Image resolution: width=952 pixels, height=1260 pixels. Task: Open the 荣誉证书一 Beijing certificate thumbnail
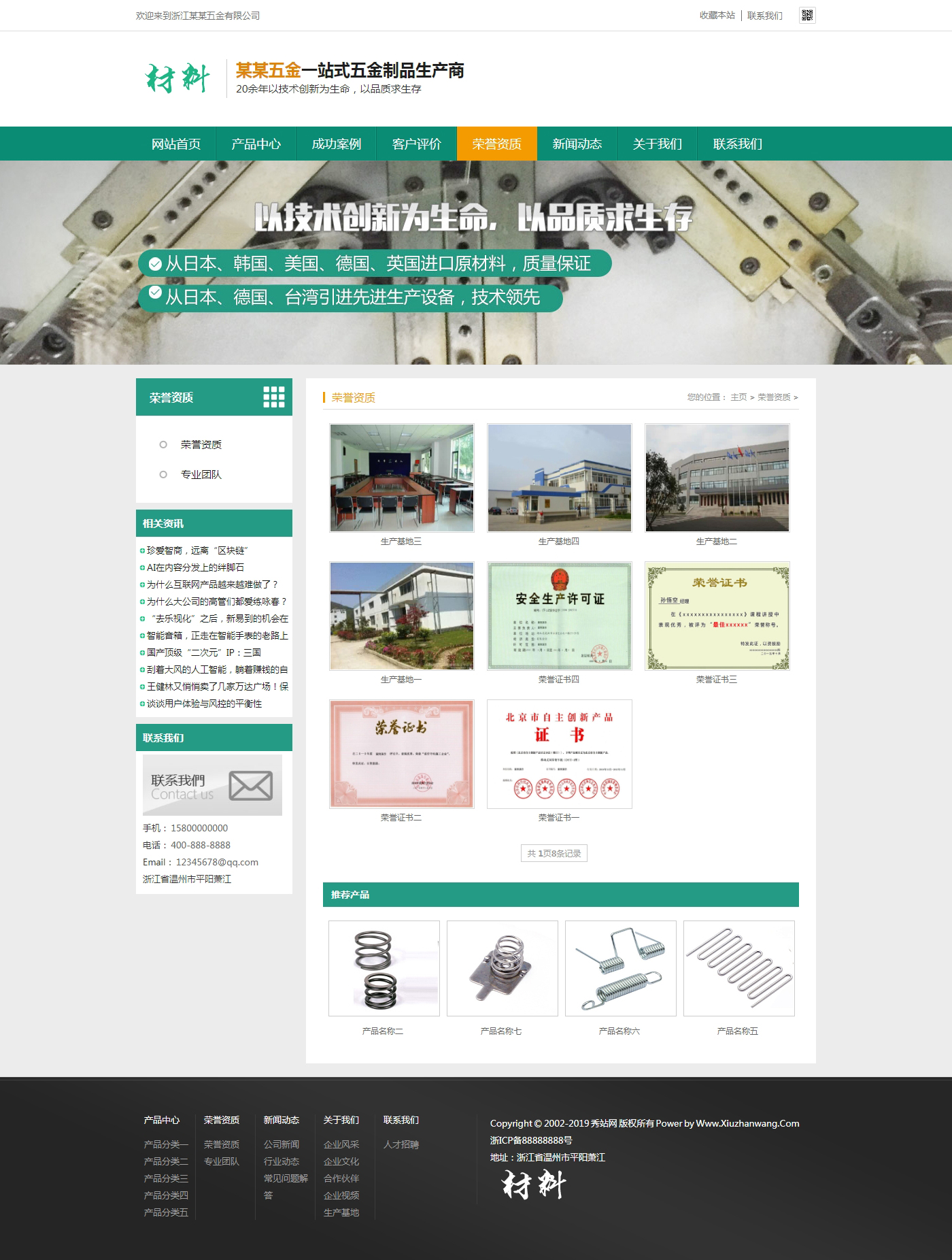click(x=560, y=754)
